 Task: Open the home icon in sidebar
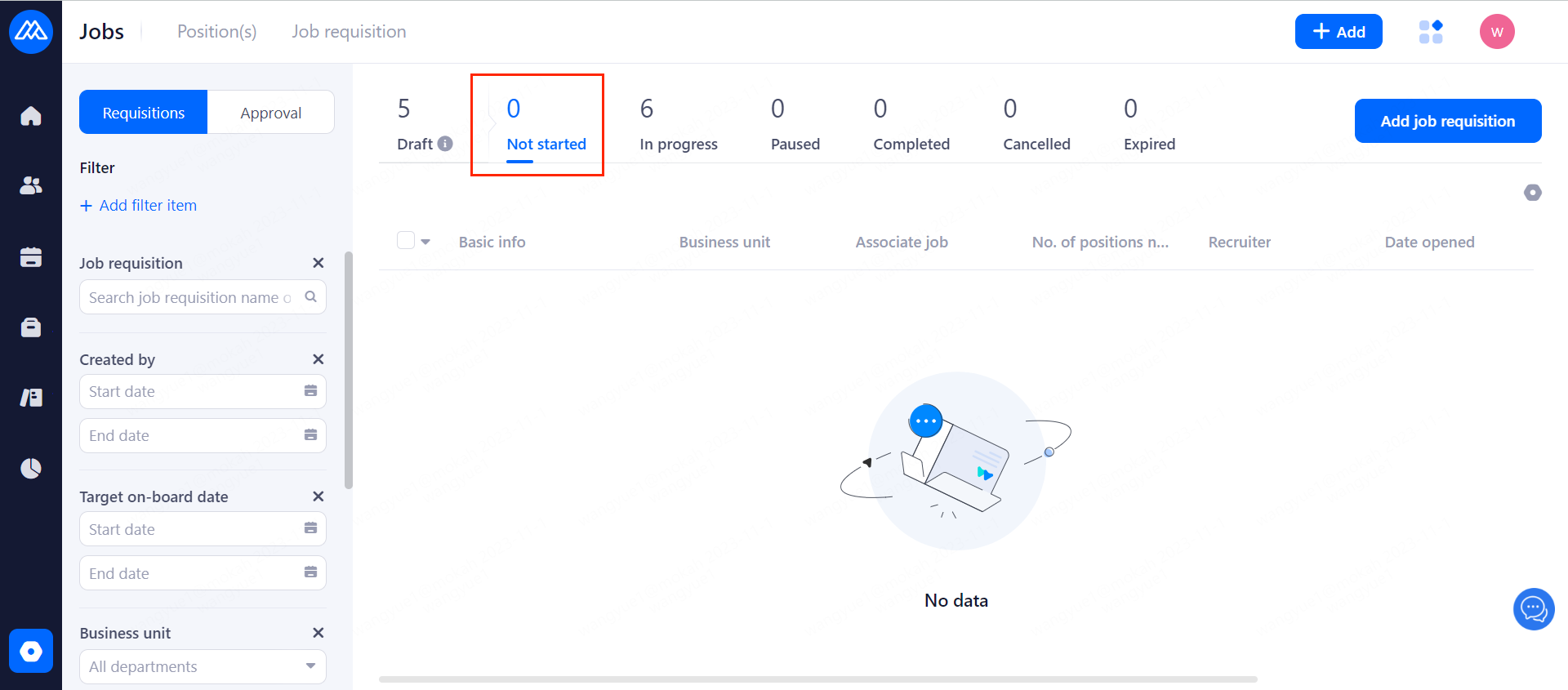click(x=31, y=116)
